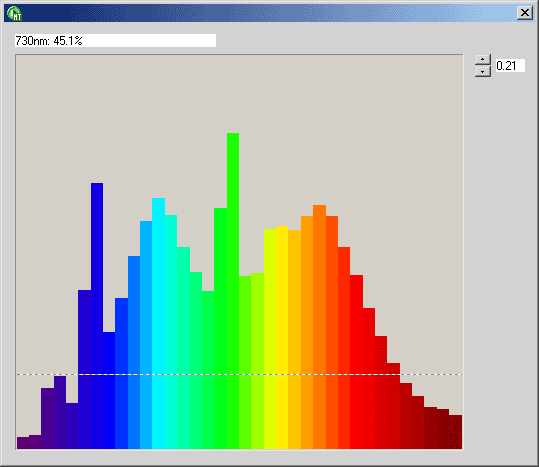Click the green HT application icon in title bar

point(14,14)
